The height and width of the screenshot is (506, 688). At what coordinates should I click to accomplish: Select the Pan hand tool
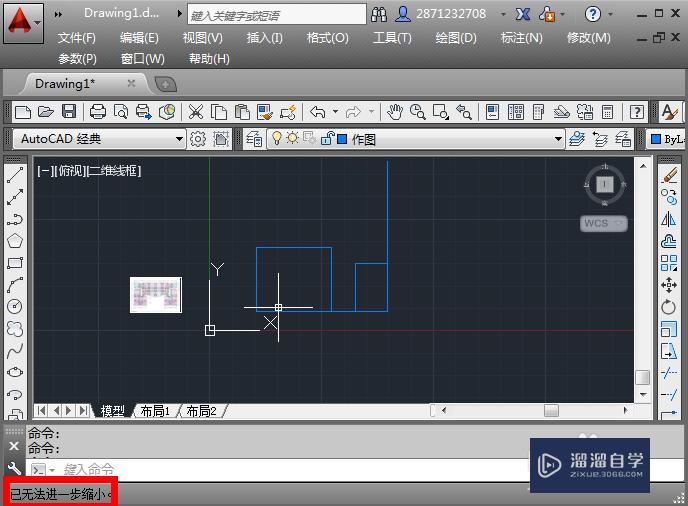[x=394, y=112]
